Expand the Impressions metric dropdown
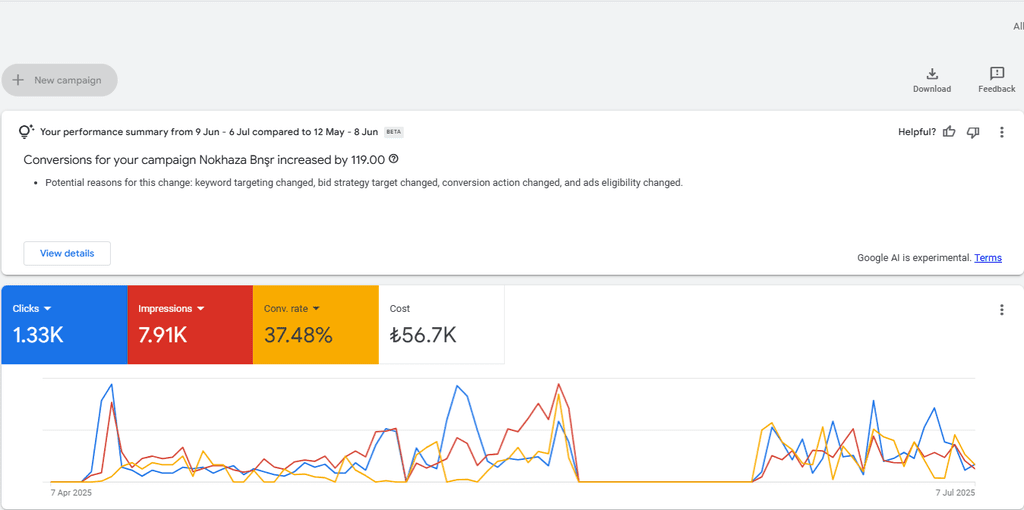The image size is (1024, 510). (x=200, y=309)
